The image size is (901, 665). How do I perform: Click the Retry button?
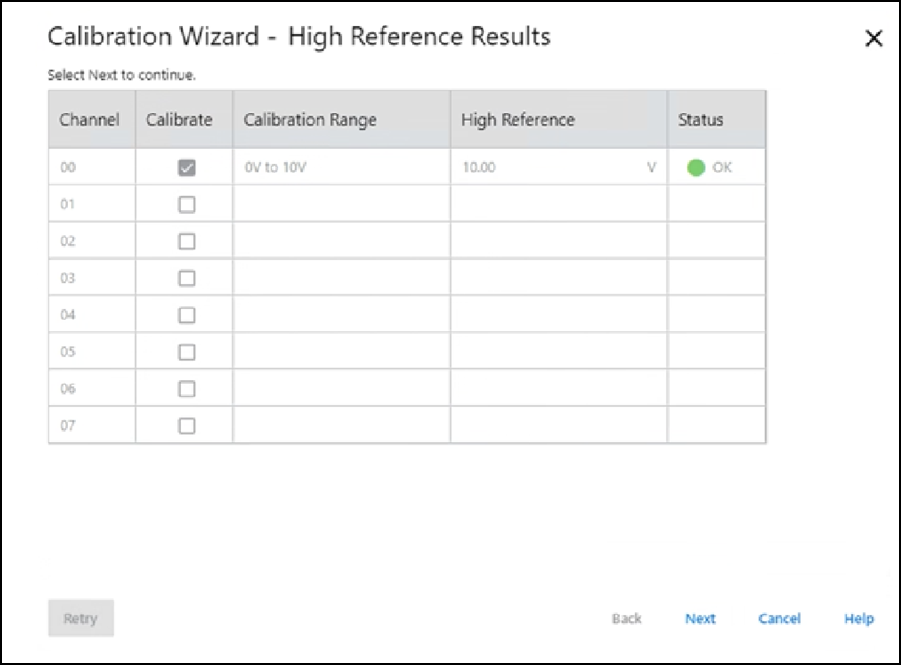click(81, 619)
